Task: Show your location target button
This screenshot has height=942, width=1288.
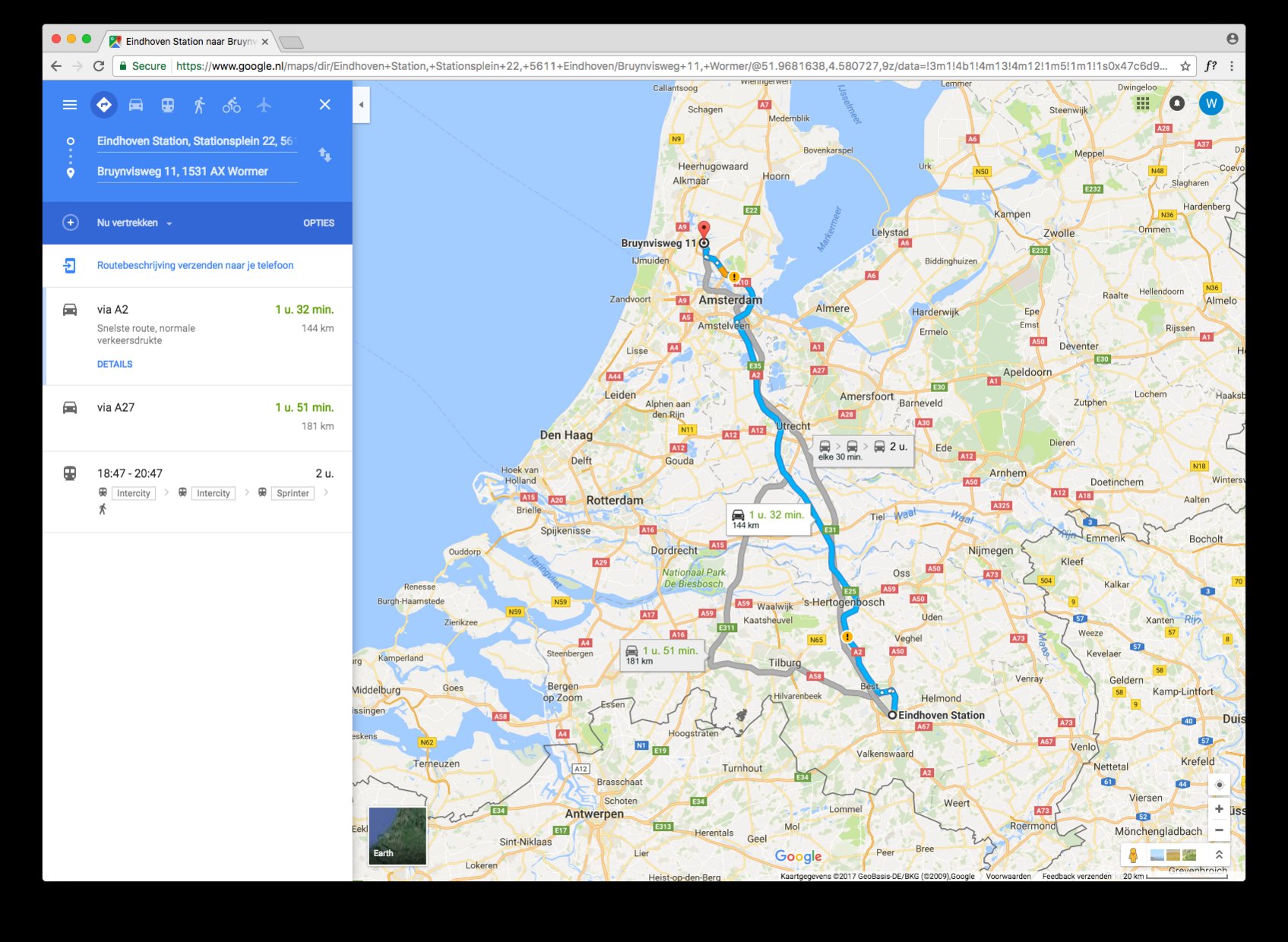Action: point(1219,785)
